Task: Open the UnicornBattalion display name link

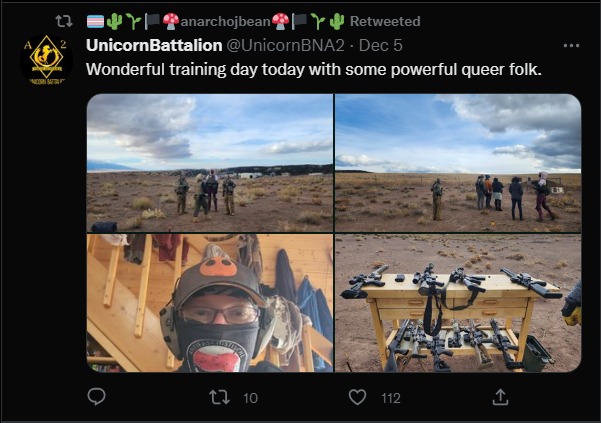Action: [x=154, y=45]
